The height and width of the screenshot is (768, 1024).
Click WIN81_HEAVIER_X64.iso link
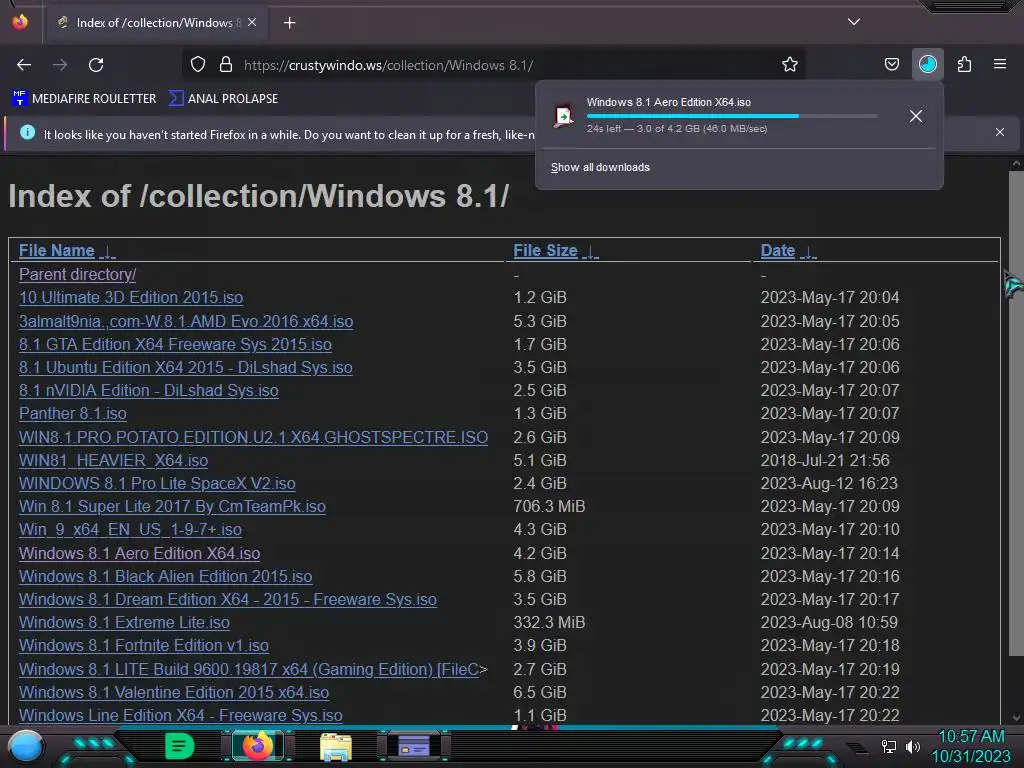pos(113,460)
